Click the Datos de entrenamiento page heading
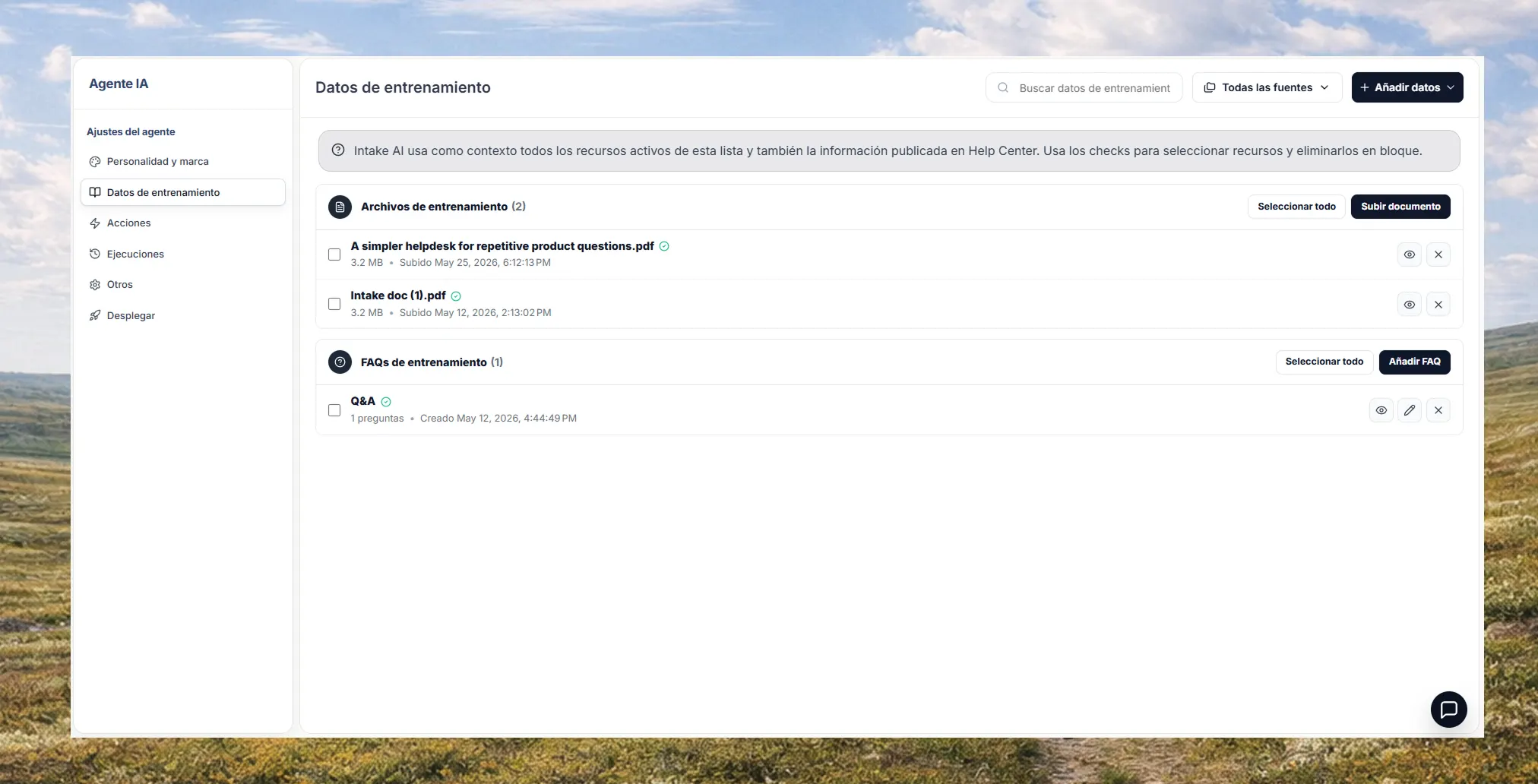Screen dimensions: 1538x784 tap(403, 87)
